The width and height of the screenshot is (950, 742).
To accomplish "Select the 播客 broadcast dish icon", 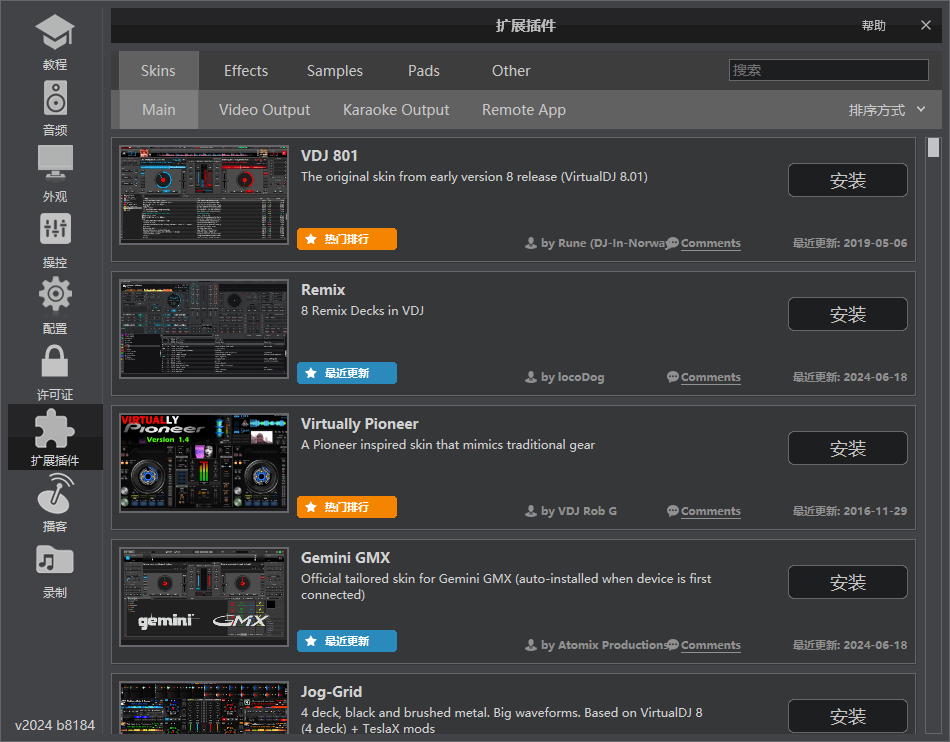I will click(x=55, y=493).
